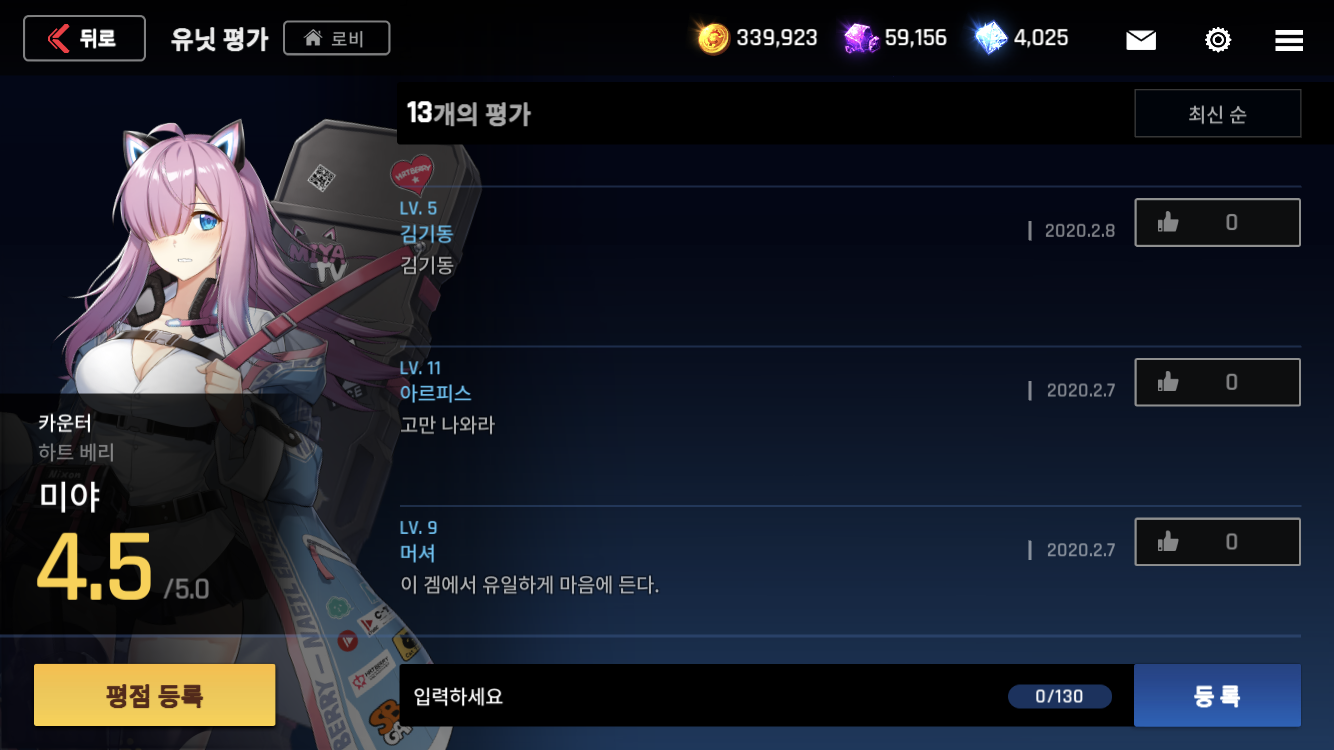Click the 4.5 rating score
Viewport: 1334px width, 750px height.
click(94, 568)
